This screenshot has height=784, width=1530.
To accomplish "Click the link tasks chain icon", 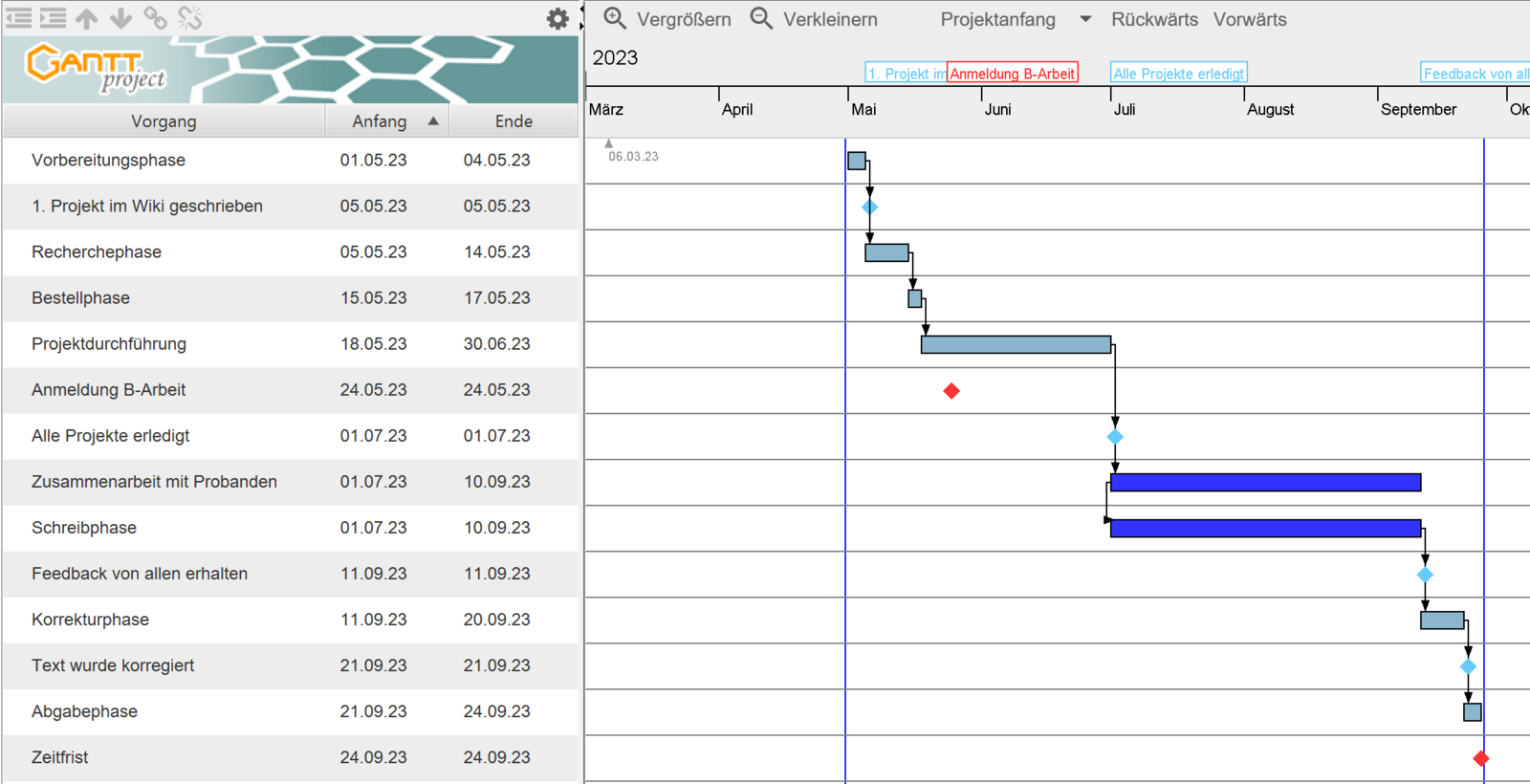I will (155, 18).
